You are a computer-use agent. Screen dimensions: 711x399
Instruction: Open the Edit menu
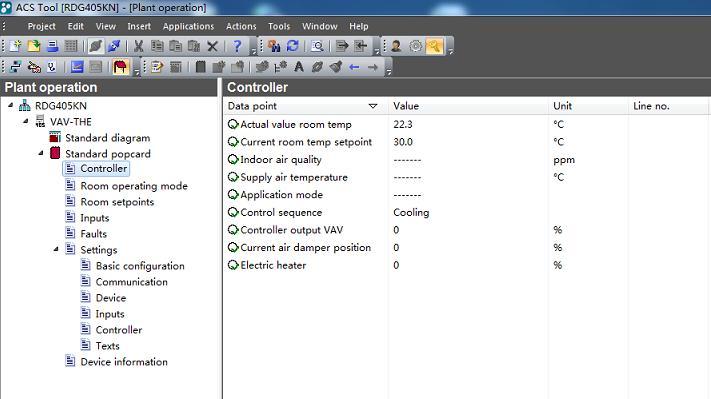tap(76, 26)
